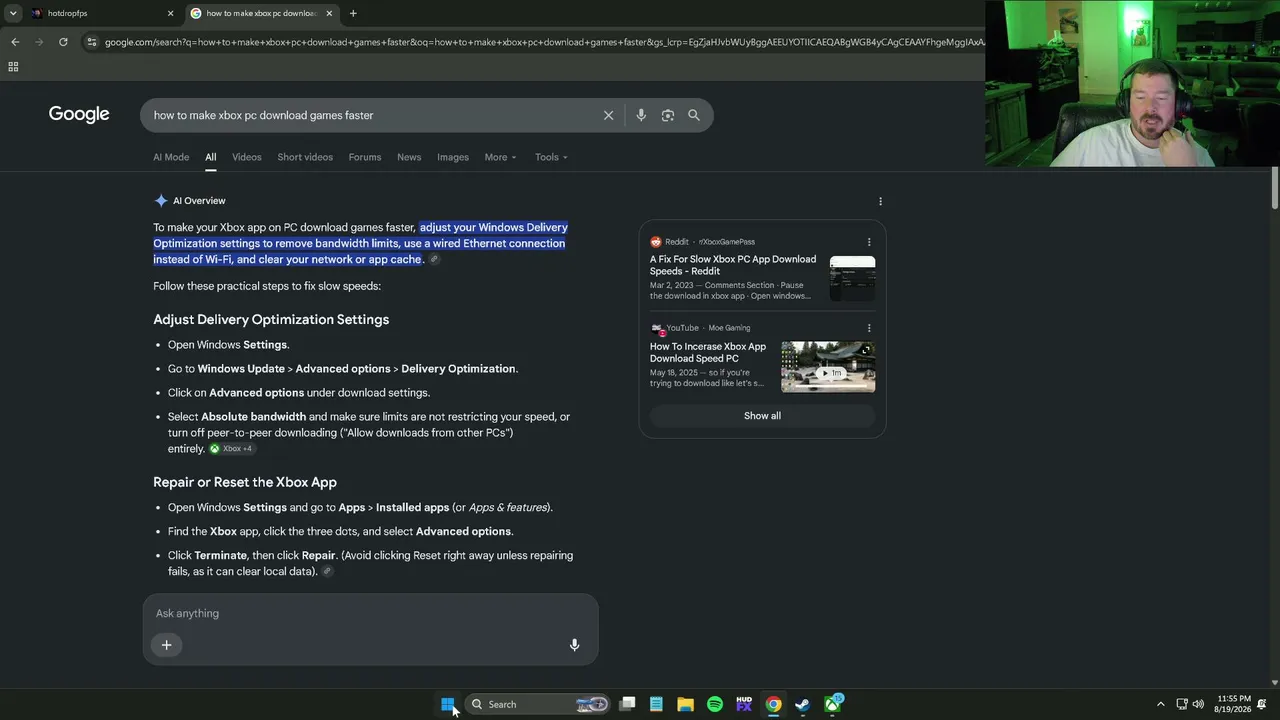Open the Reddit result options menu
Image resolution: width=1280 pixels, height=720 pixels.
(x=869, y=242)
